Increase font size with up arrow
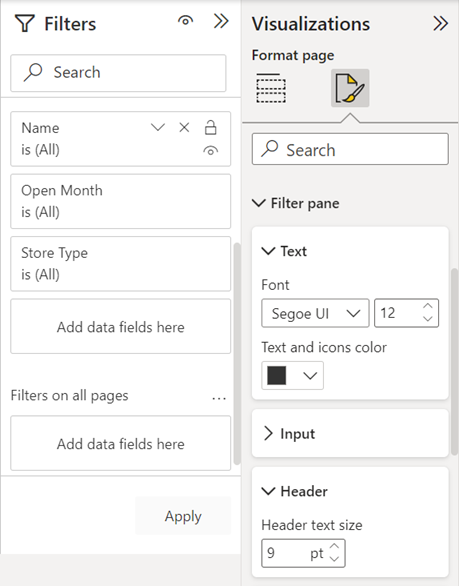This screenshot has width=459, height=586. coord(428,306)
